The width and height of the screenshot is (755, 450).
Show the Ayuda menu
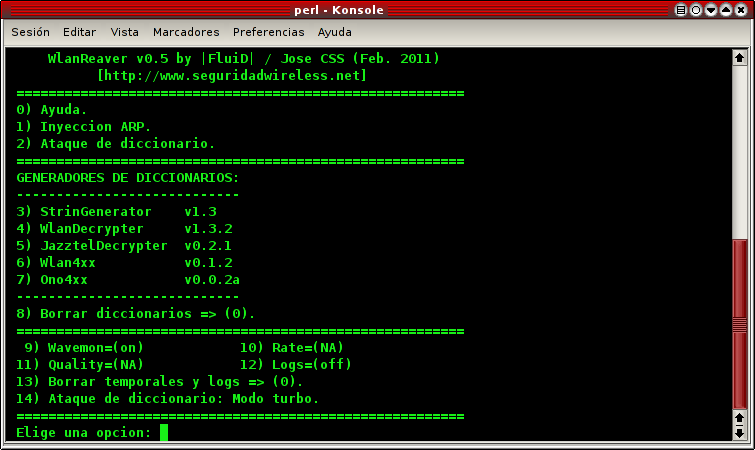pos(334,32)
